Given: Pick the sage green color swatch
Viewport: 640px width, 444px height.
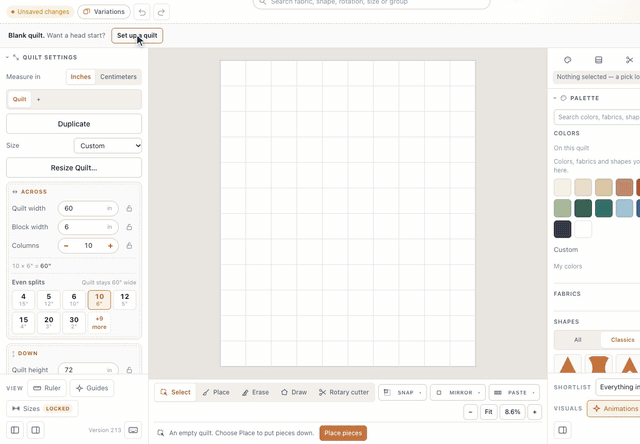Looking at the screenshot, I should pos(562,208).
